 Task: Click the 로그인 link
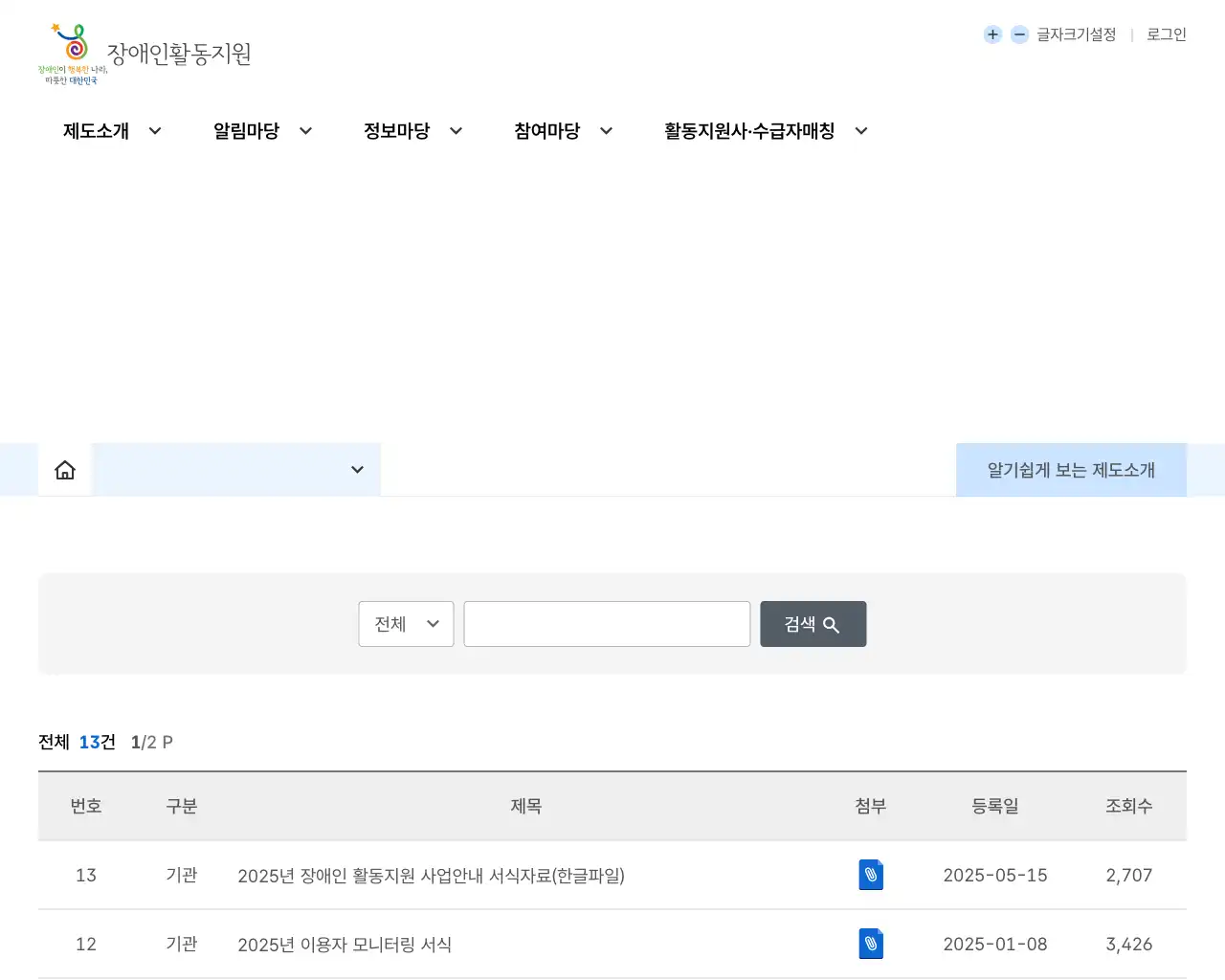[x=1165, y=34]
